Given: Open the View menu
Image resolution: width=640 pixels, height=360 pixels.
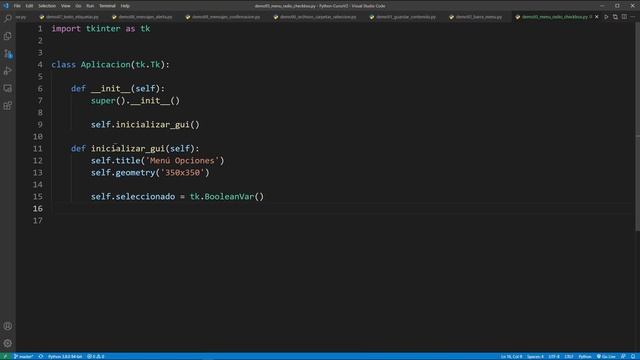Looking at the screenshot, I should (65, 6).
